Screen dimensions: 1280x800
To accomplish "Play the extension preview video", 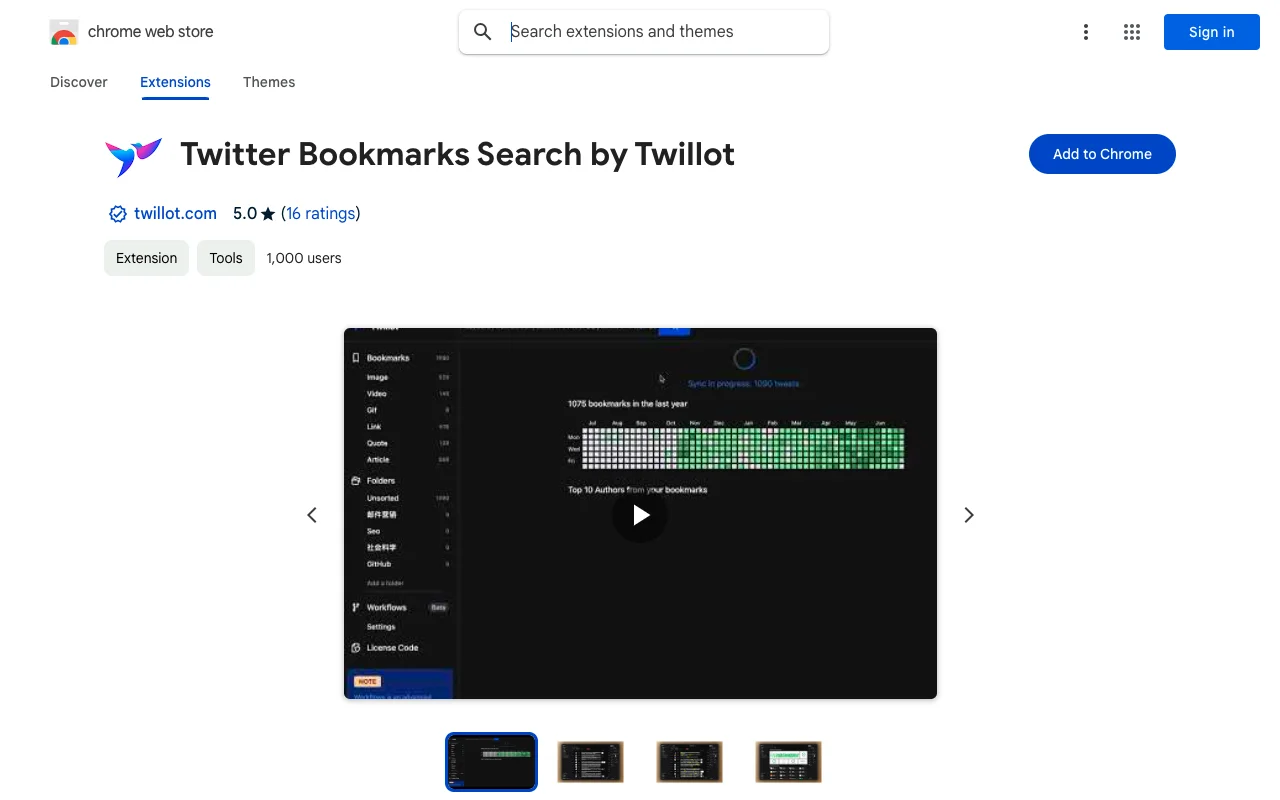I will tap(640, 514).
